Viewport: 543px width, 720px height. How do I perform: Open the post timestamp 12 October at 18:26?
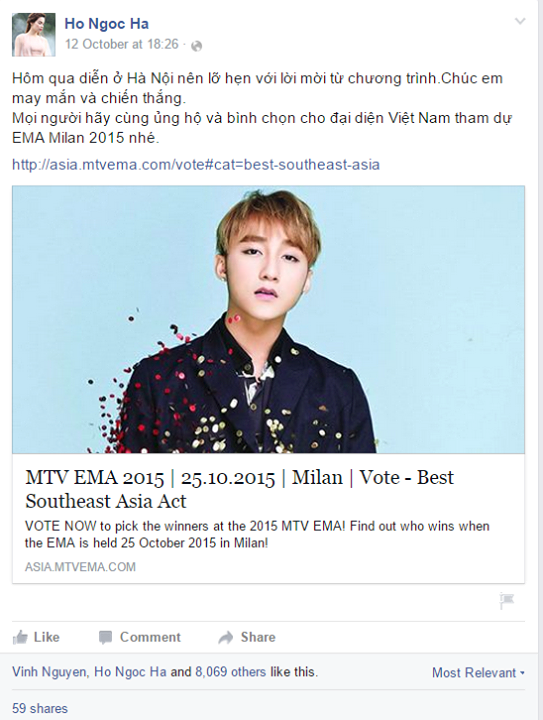pyautogui.click(x=122, y=44)
